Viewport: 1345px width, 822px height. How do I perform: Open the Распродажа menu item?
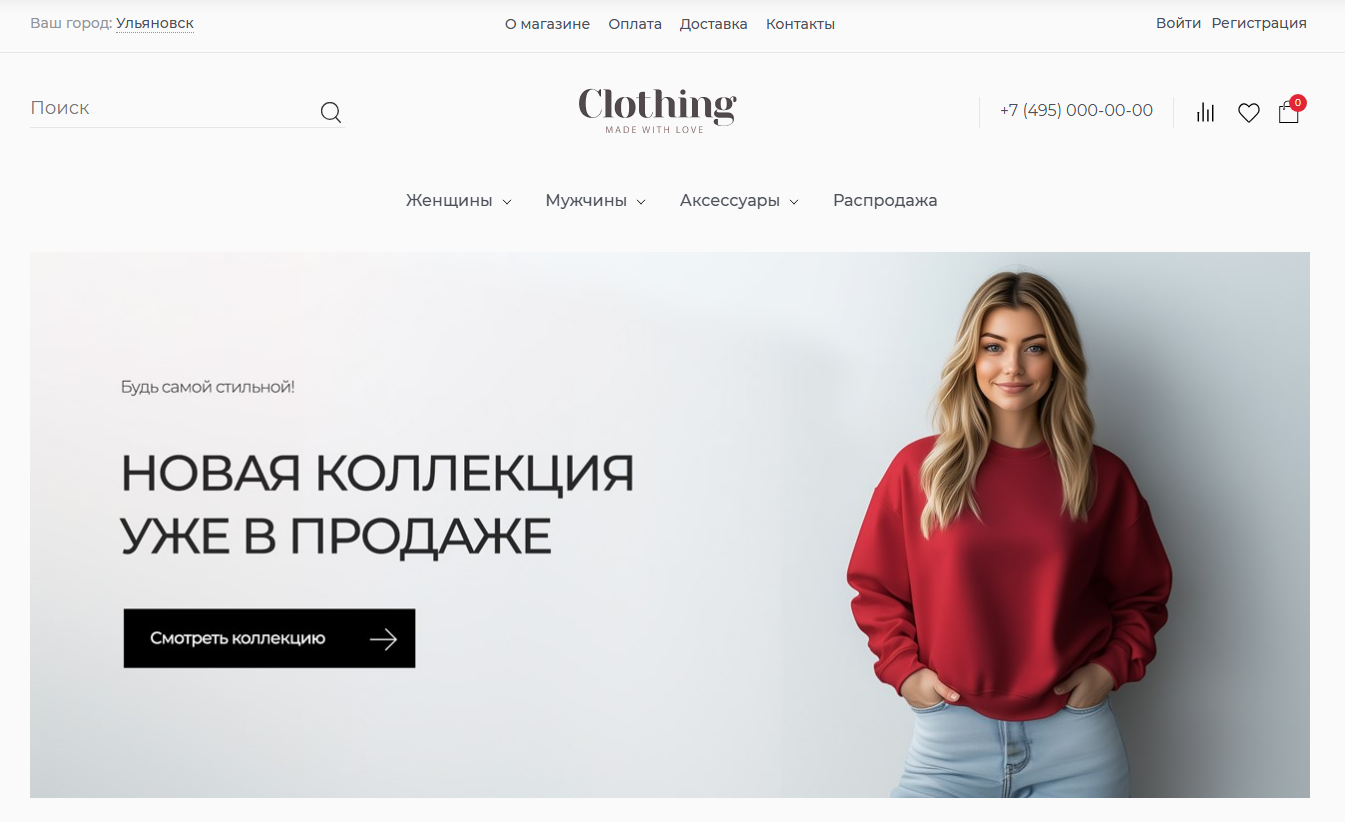[885, 200]
